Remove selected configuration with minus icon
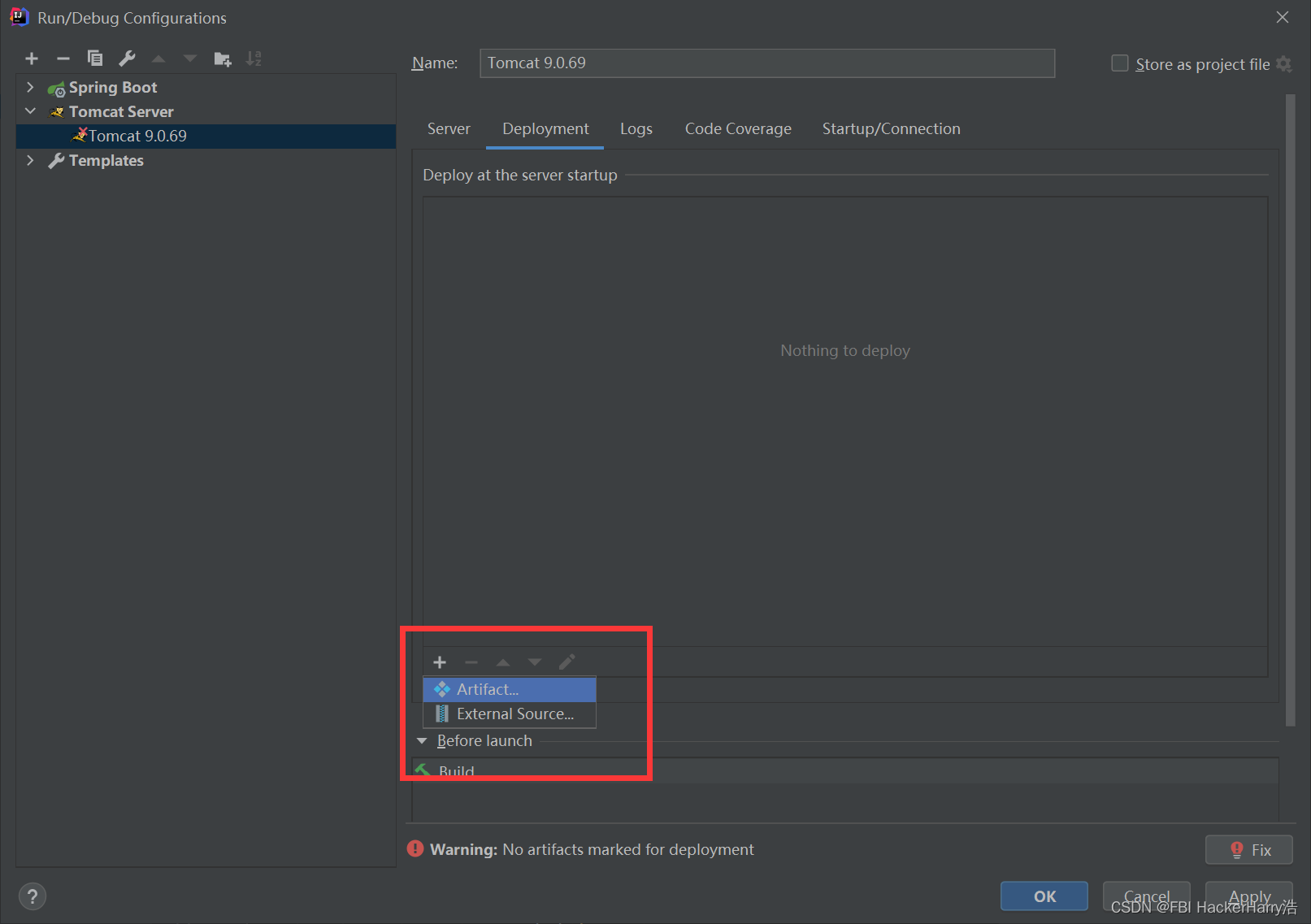The image size is (1311, 924). pos(63,59)
